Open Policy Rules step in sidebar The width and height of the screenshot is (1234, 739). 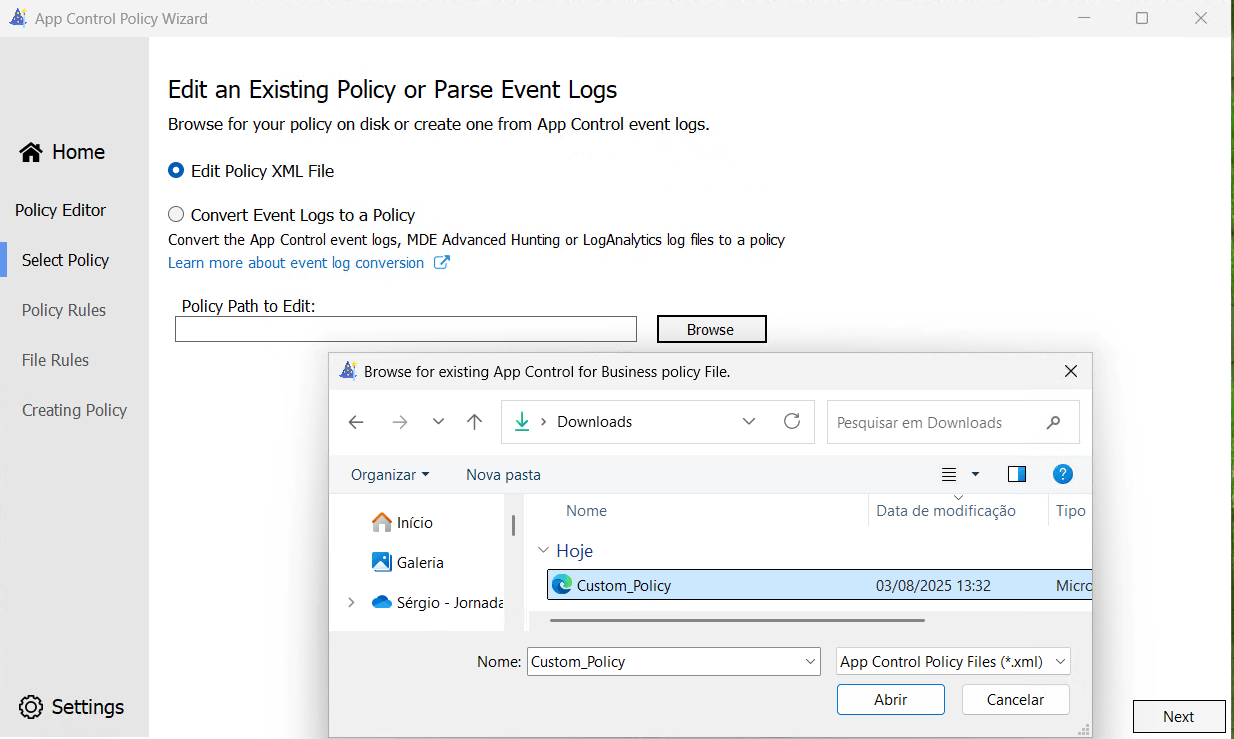click(x=64, y=310)
